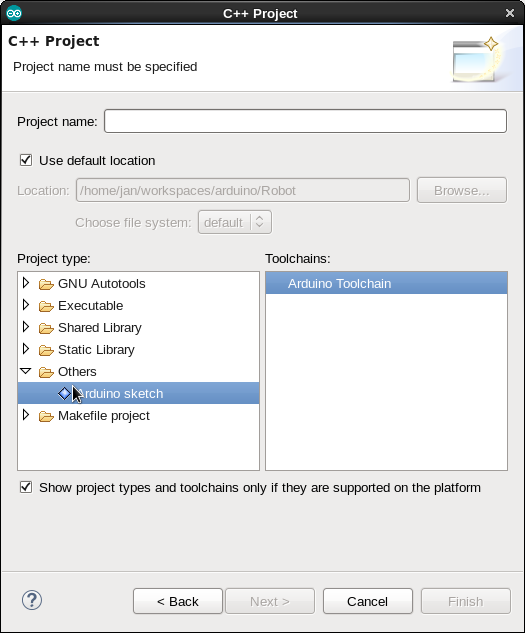Viewport: 525px width, 633px height.
Task: Focus the Project name text field
Action: point(305,121)
